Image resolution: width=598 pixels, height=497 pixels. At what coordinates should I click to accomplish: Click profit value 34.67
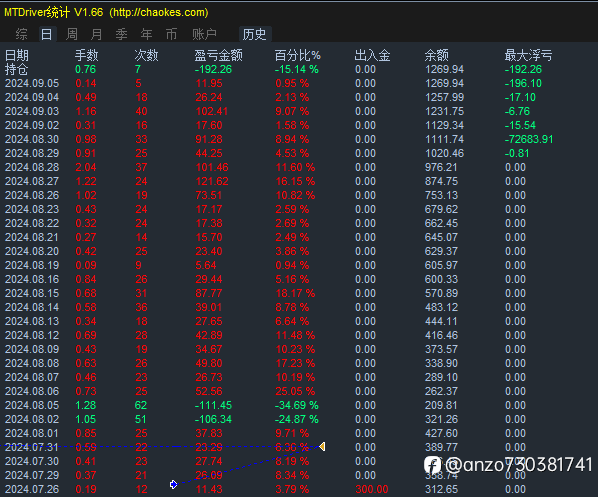pyautogui.click(x=209, y=349)
